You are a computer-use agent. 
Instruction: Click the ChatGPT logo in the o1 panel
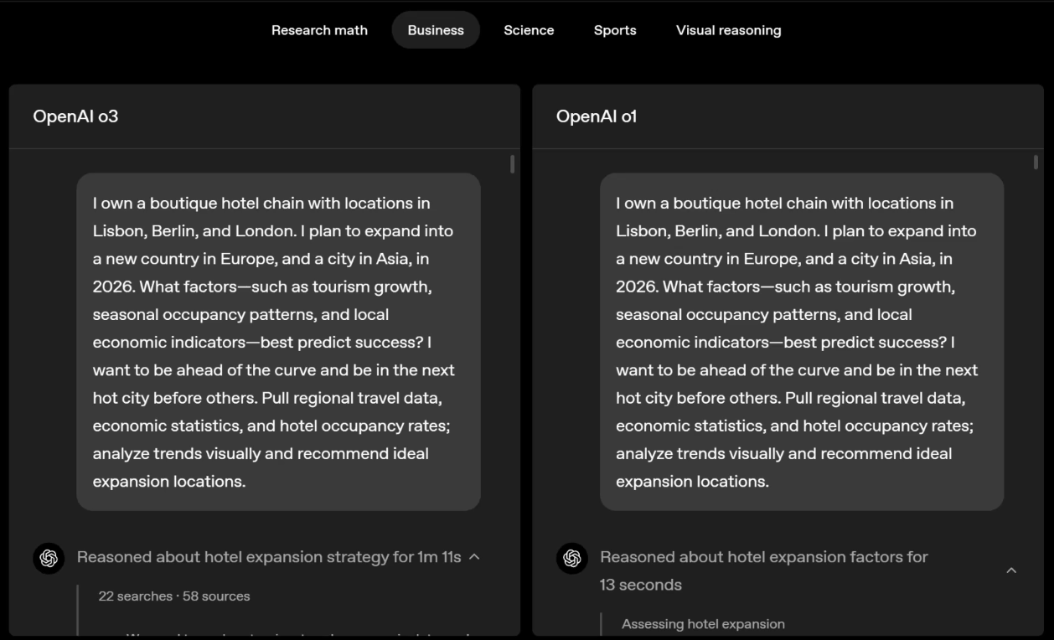(572, 558)
